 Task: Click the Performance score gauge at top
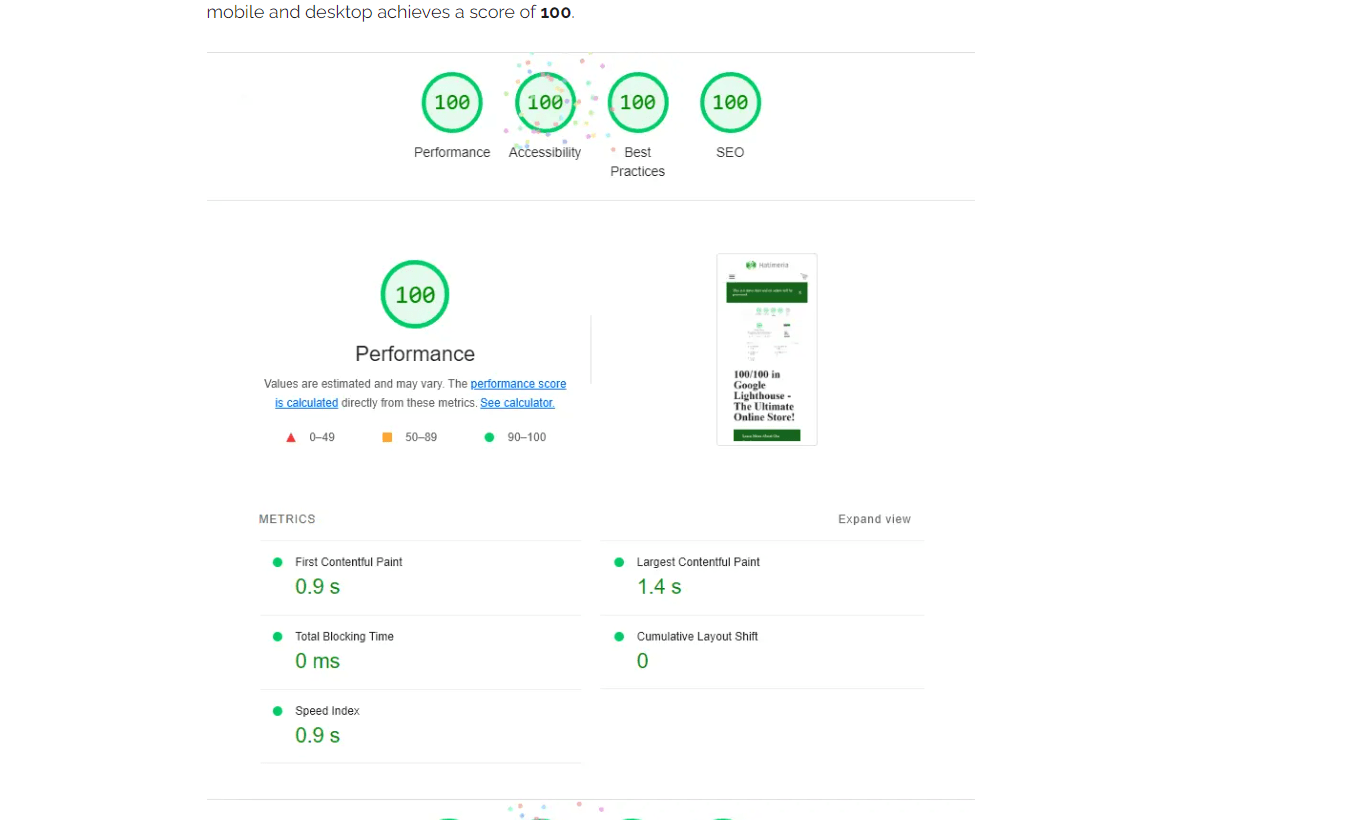(452, 103)
